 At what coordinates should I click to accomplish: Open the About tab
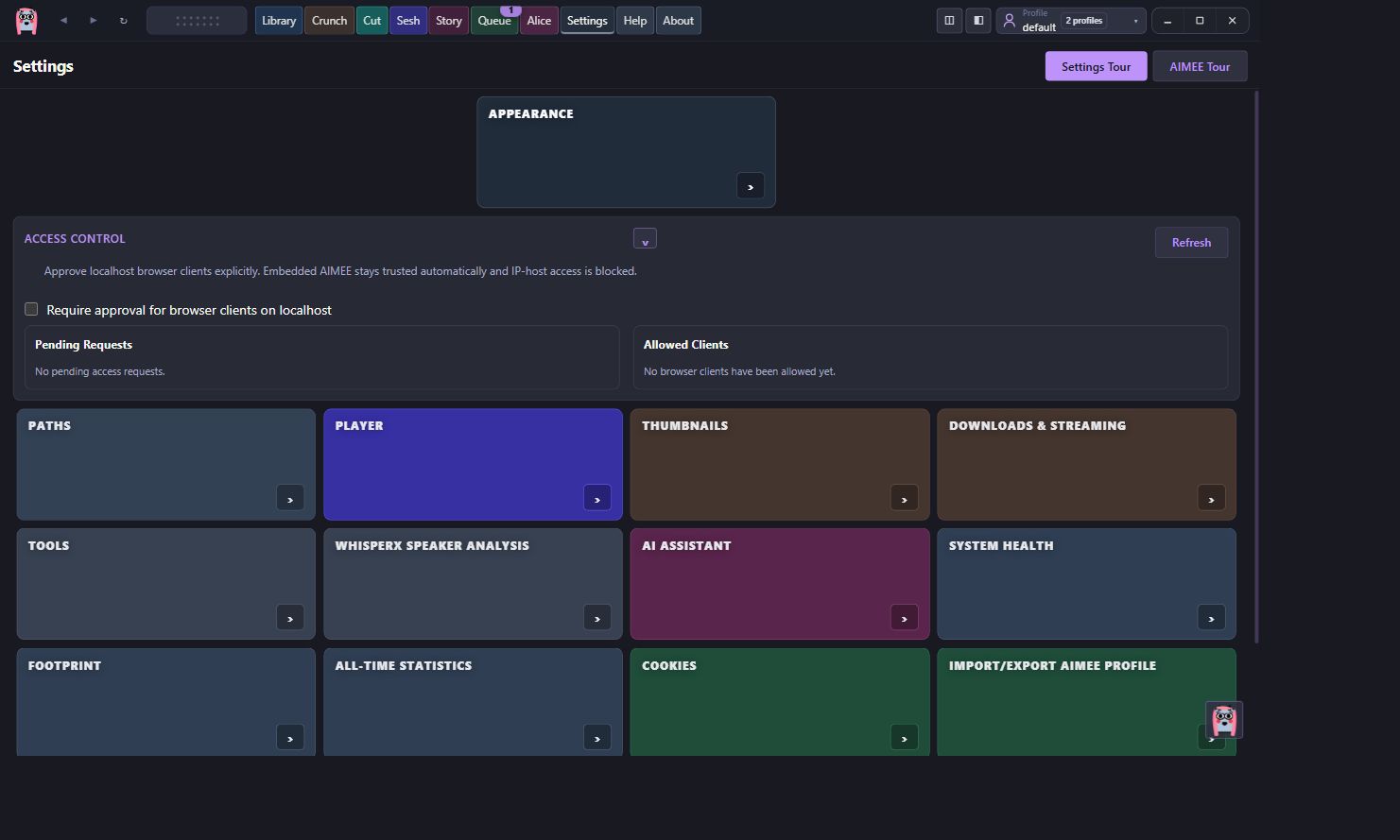click(678, 20)
